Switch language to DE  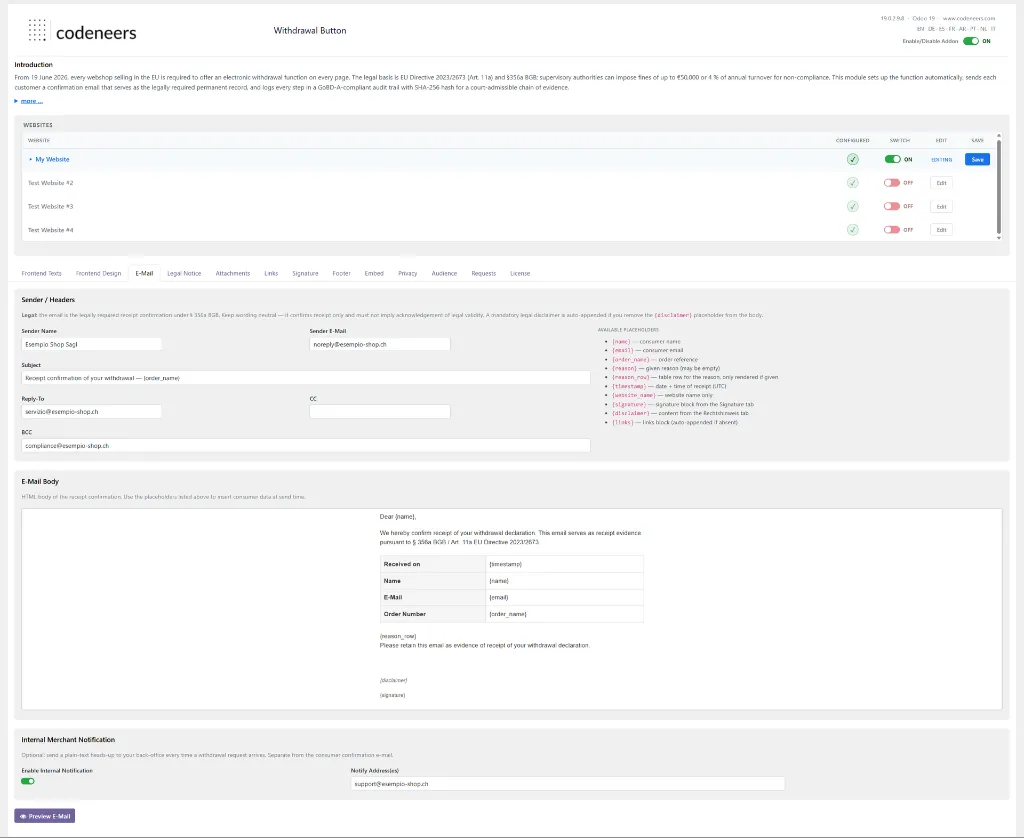[x=931, y=29]
